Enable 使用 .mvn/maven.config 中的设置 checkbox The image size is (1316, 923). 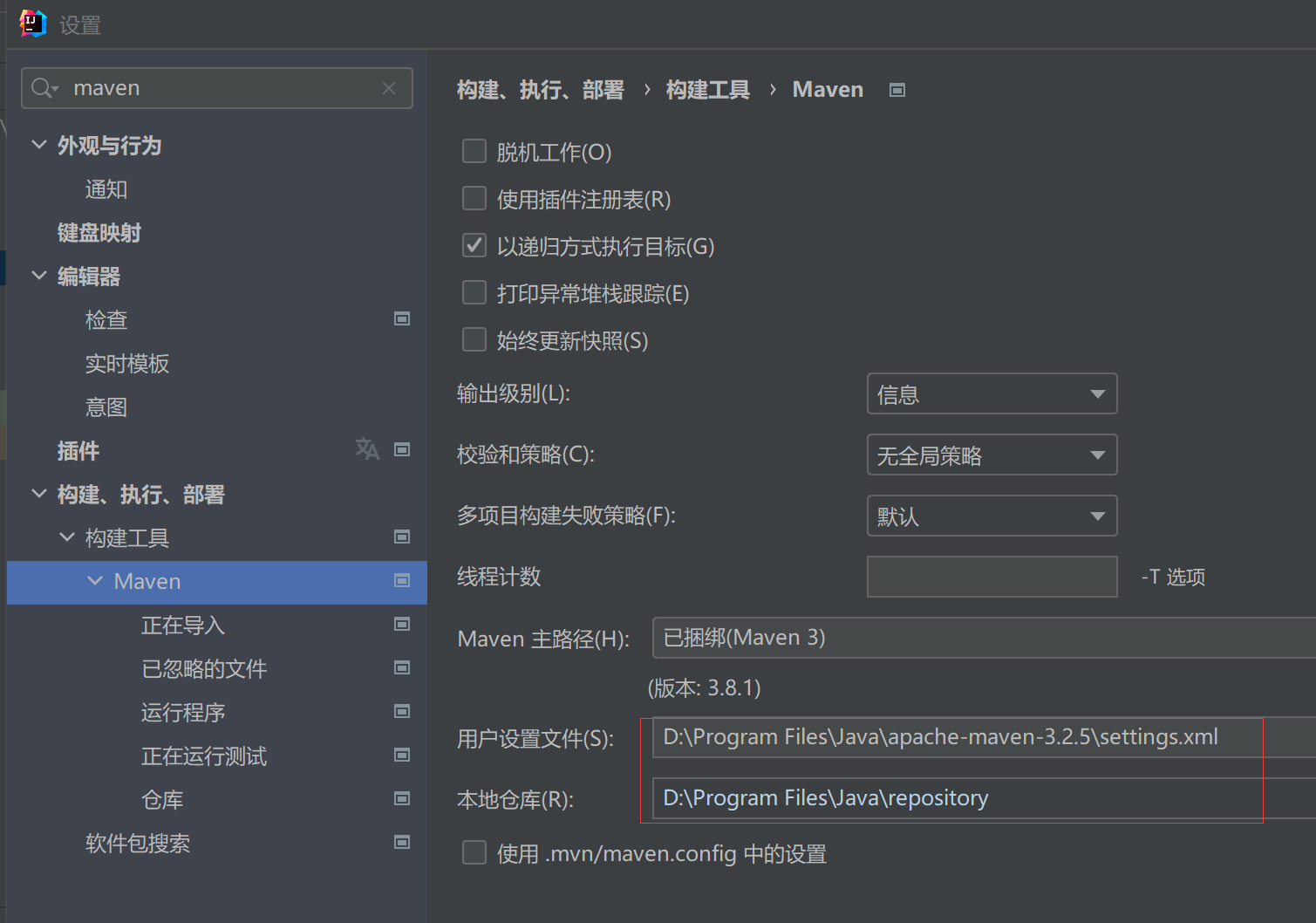point(474,852)
